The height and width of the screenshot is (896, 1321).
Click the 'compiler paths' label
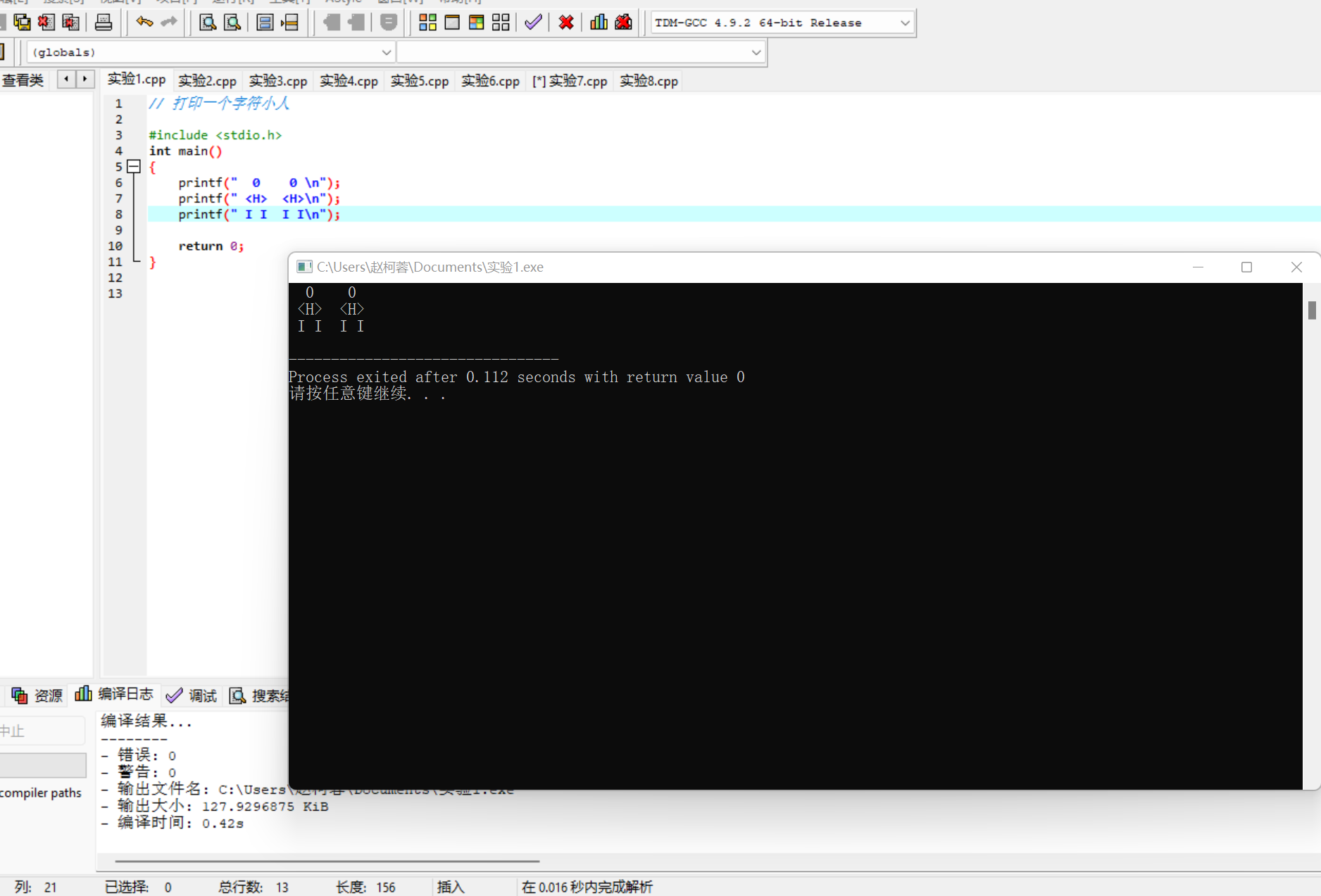click(x=41, y=793)
